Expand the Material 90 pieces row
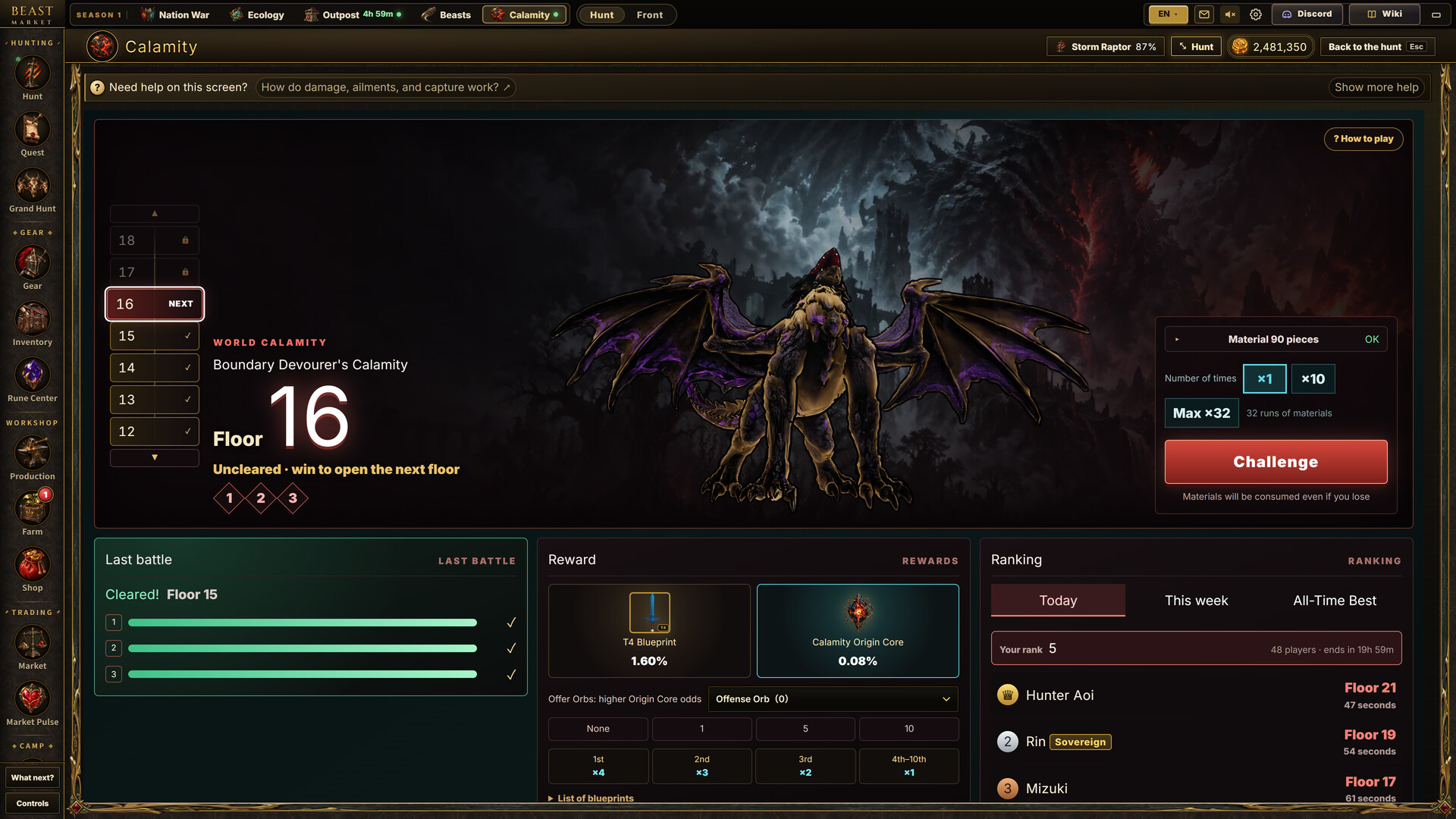This screenshot has width=1456, height=819. point(1276,340)
